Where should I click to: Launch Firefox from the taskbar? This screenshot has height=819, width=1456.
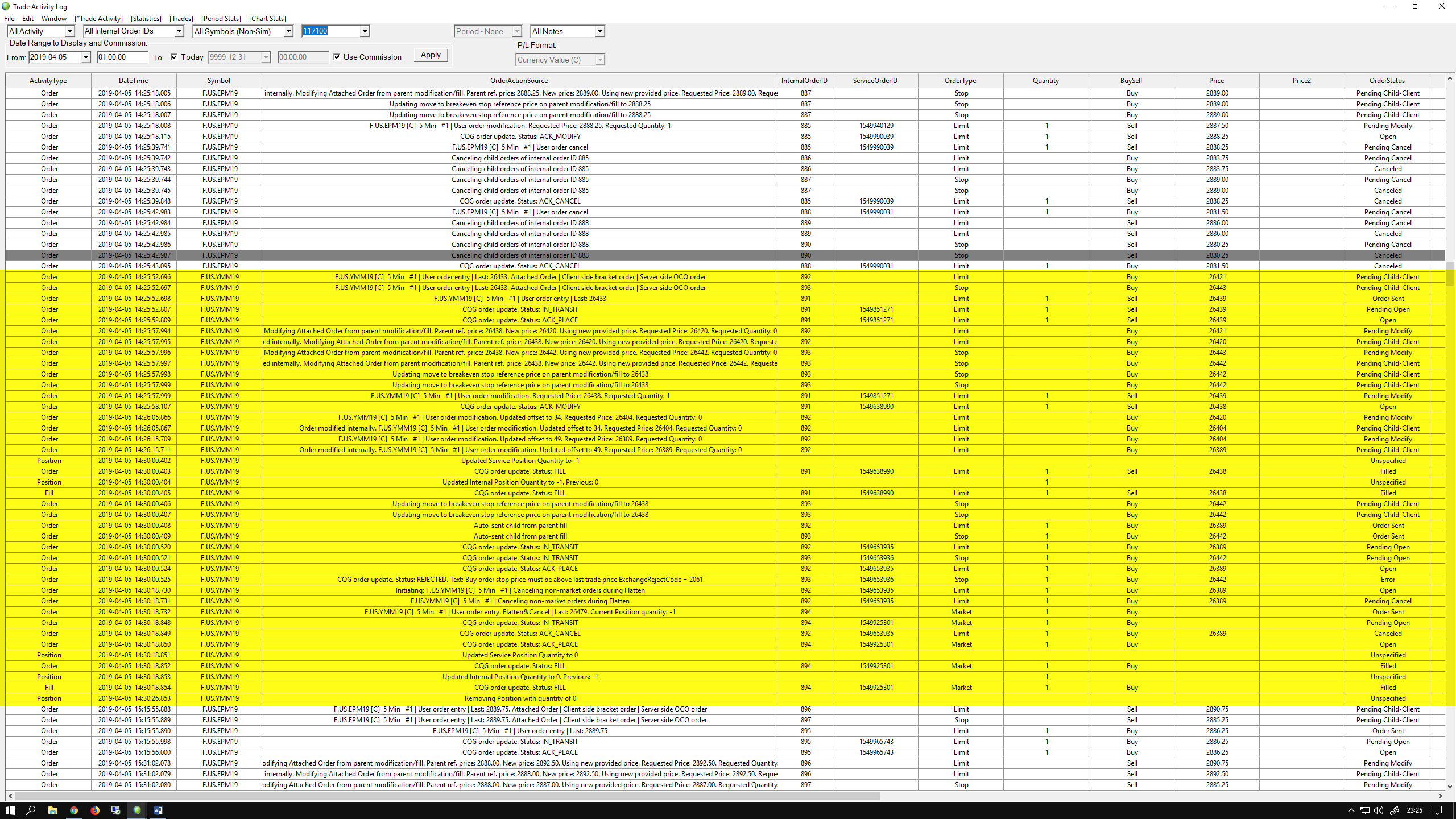coord(95,810)
